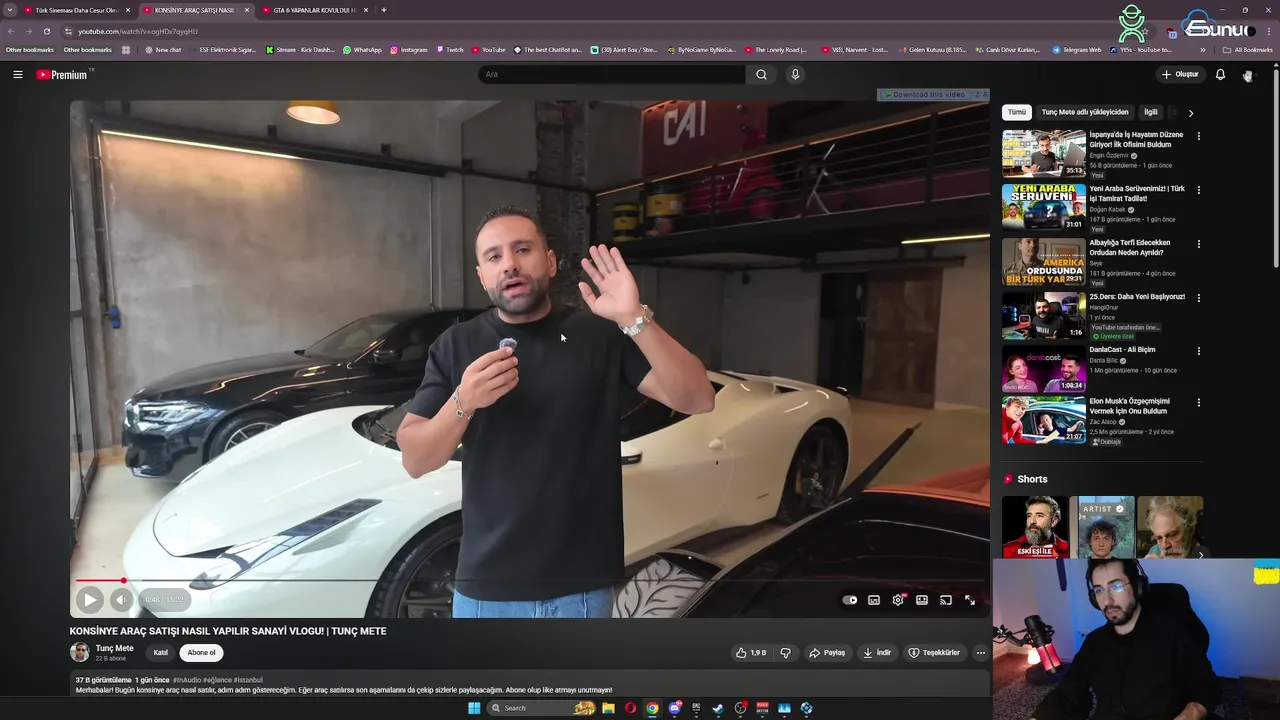The height and width of the screenshot is (720, 1280).
Task: Mute the video volume
Action: (121, 600)
